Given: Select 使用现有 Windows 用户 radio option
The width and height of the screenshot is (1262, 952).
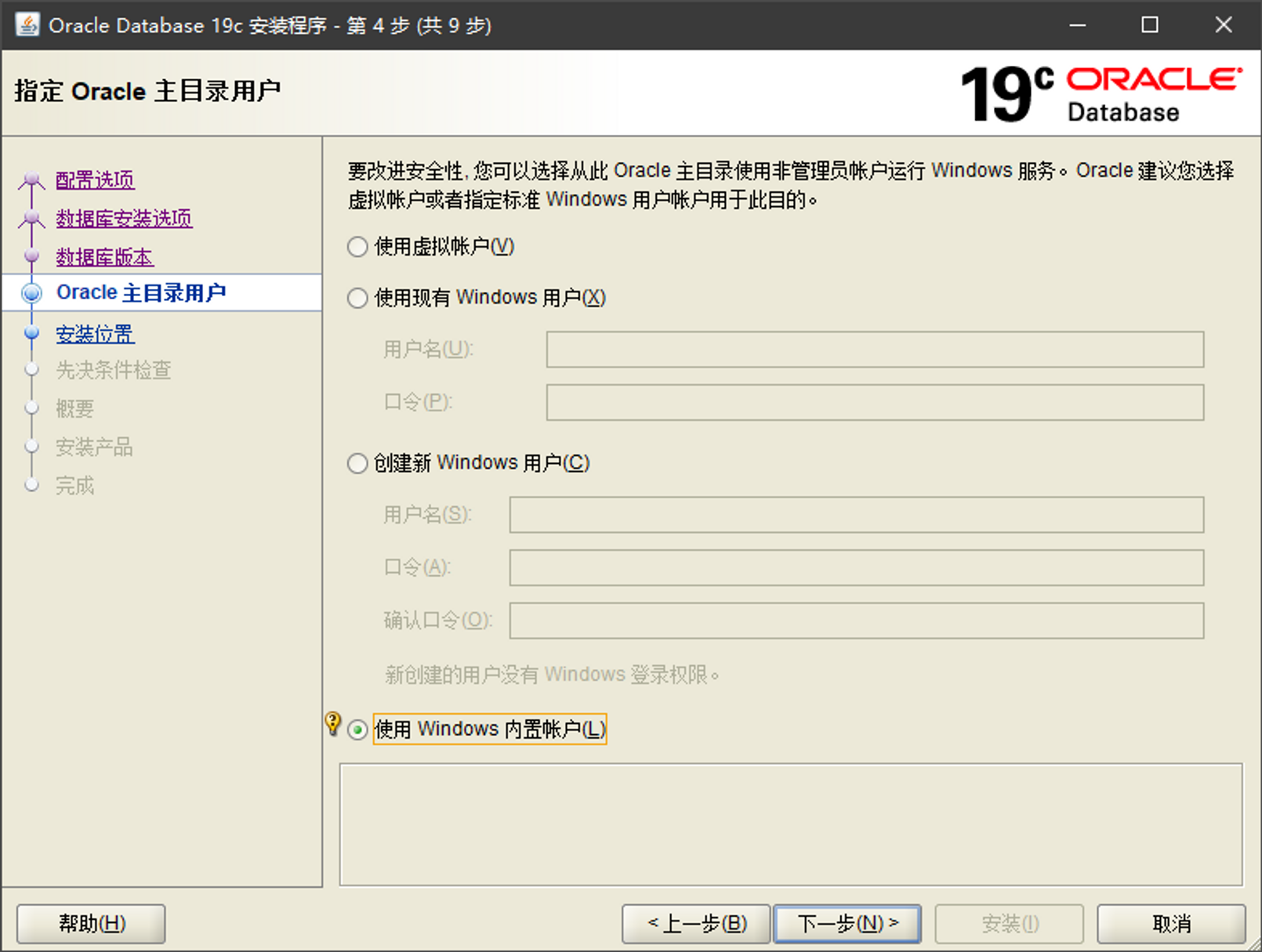Looking at the screenshot, I should click(357, 299).
